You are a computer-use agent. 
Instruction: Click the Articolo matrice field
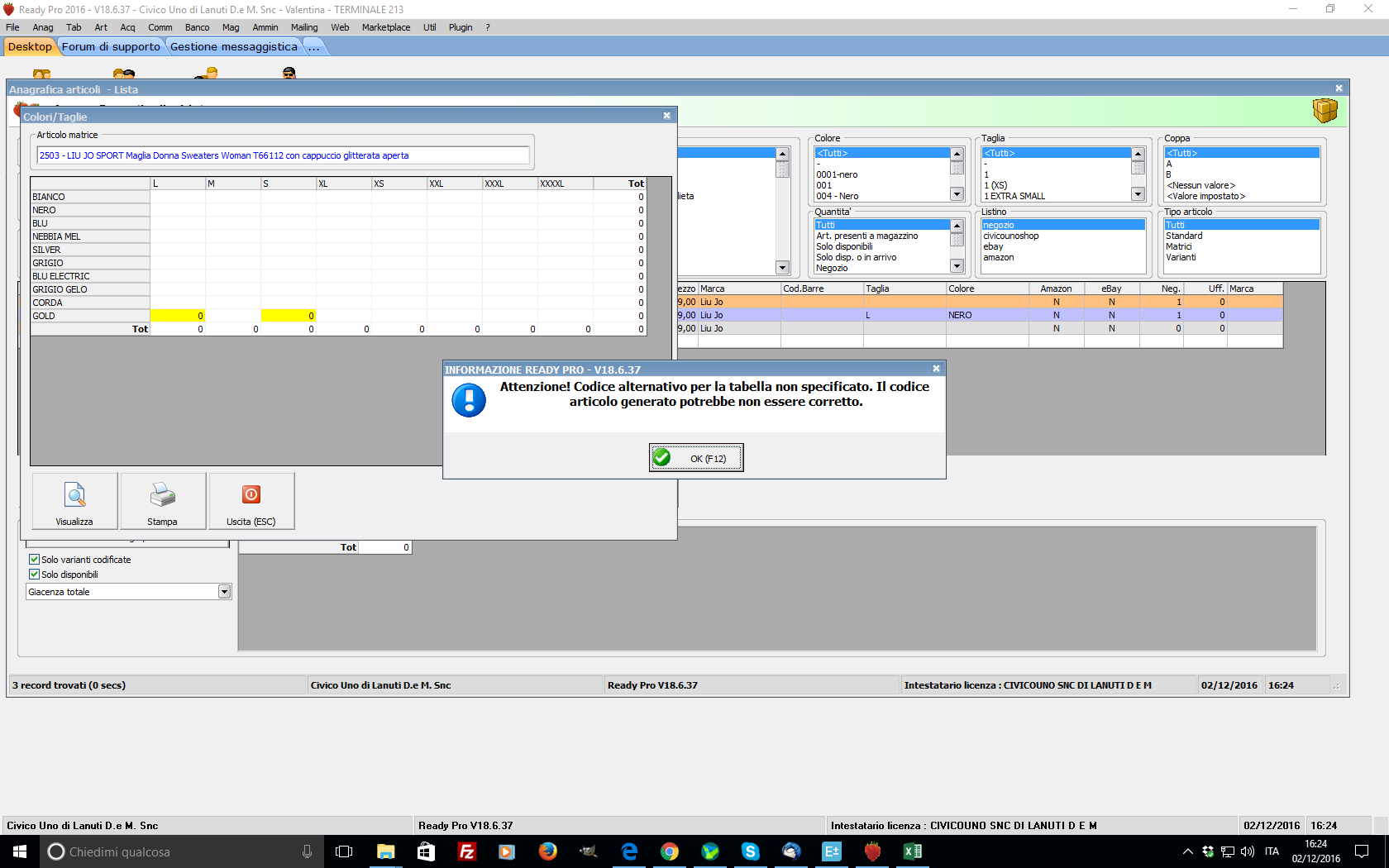coord(283,155)
